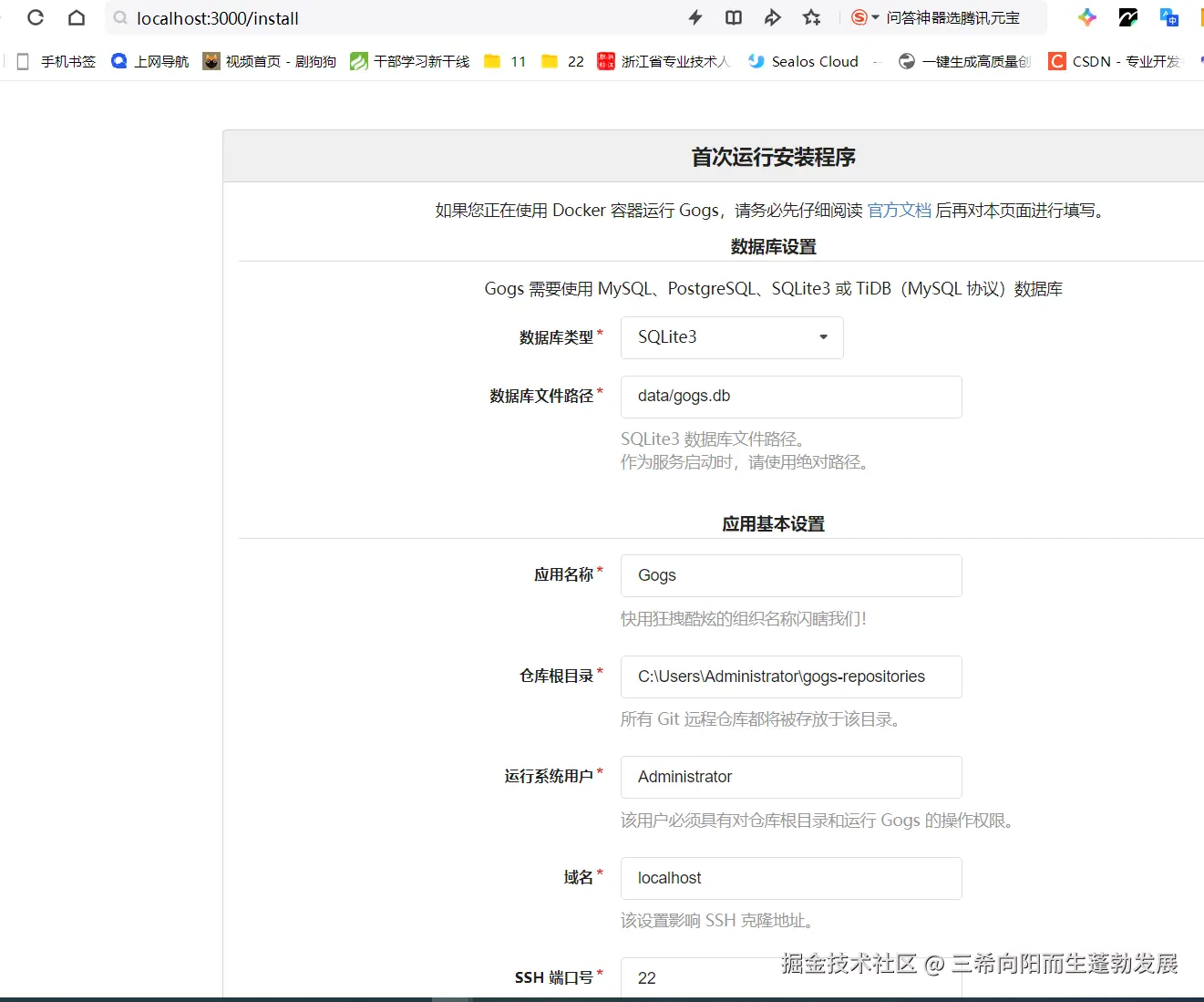Open the 数据库类型 SQLite3 dropdown
The image size is (1204, 1002).
(x=732, y=337)
